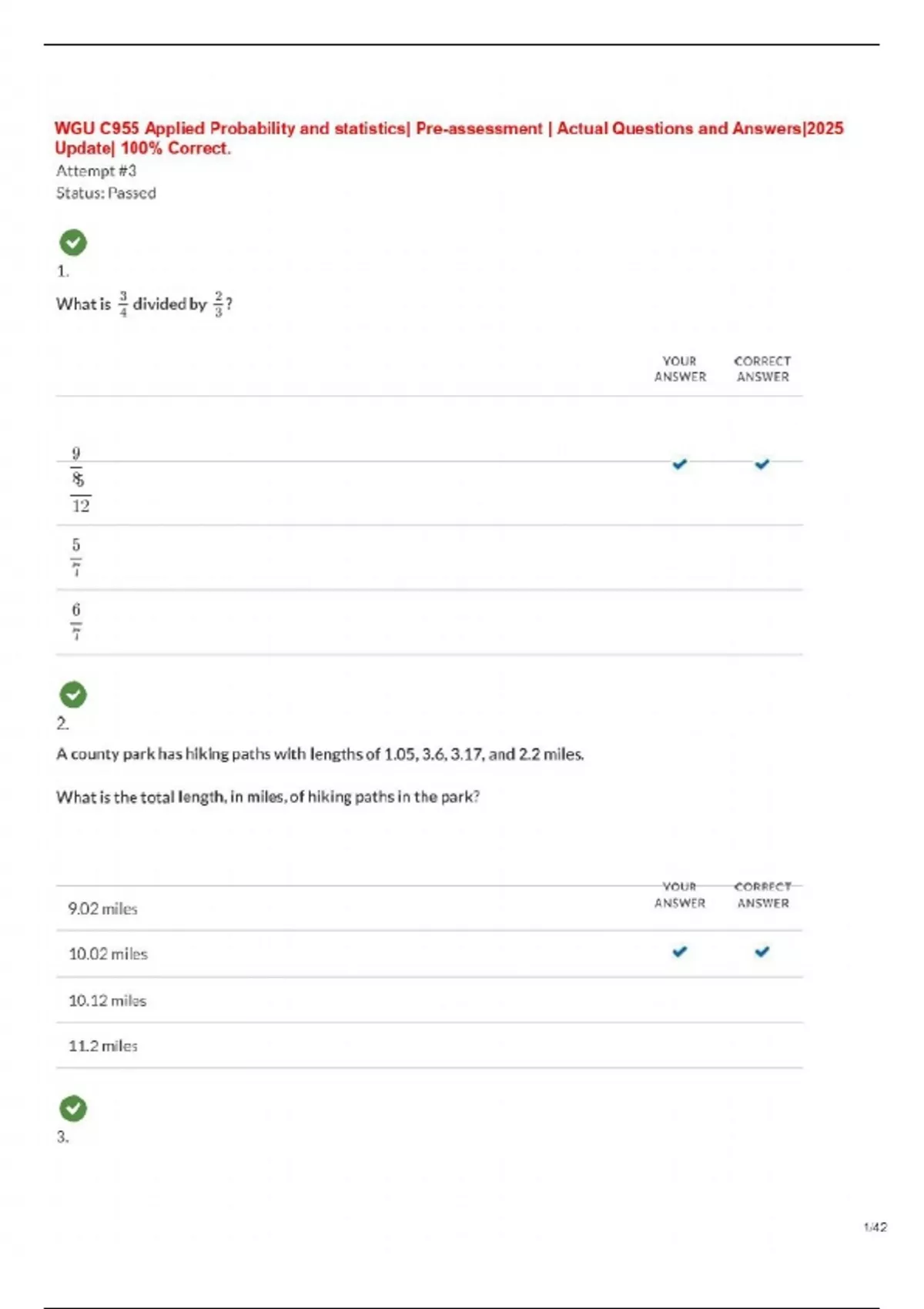Click question 1's Your Answer blue checkmark
The height and width of the screenshot is (1309, 924).
[x=679, y=464]
